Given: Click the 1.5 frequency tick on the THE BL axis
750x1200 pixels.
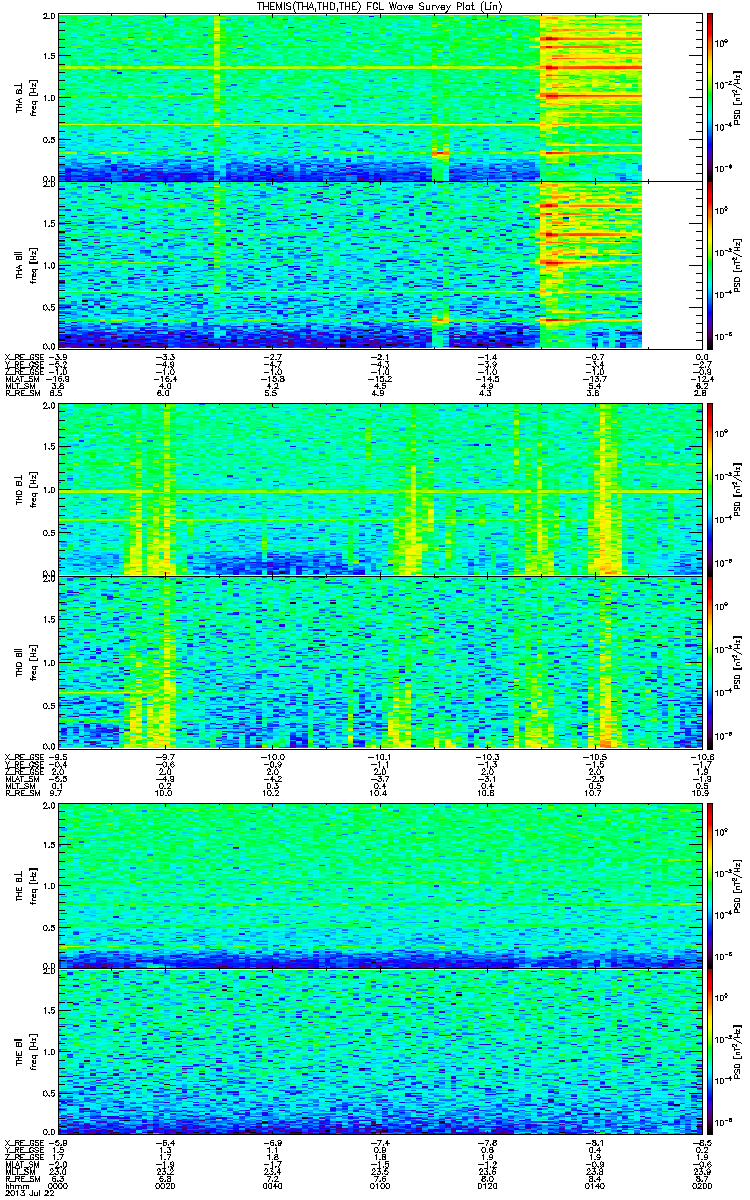Looking at the screenshot, I should (x=48, y=844).
